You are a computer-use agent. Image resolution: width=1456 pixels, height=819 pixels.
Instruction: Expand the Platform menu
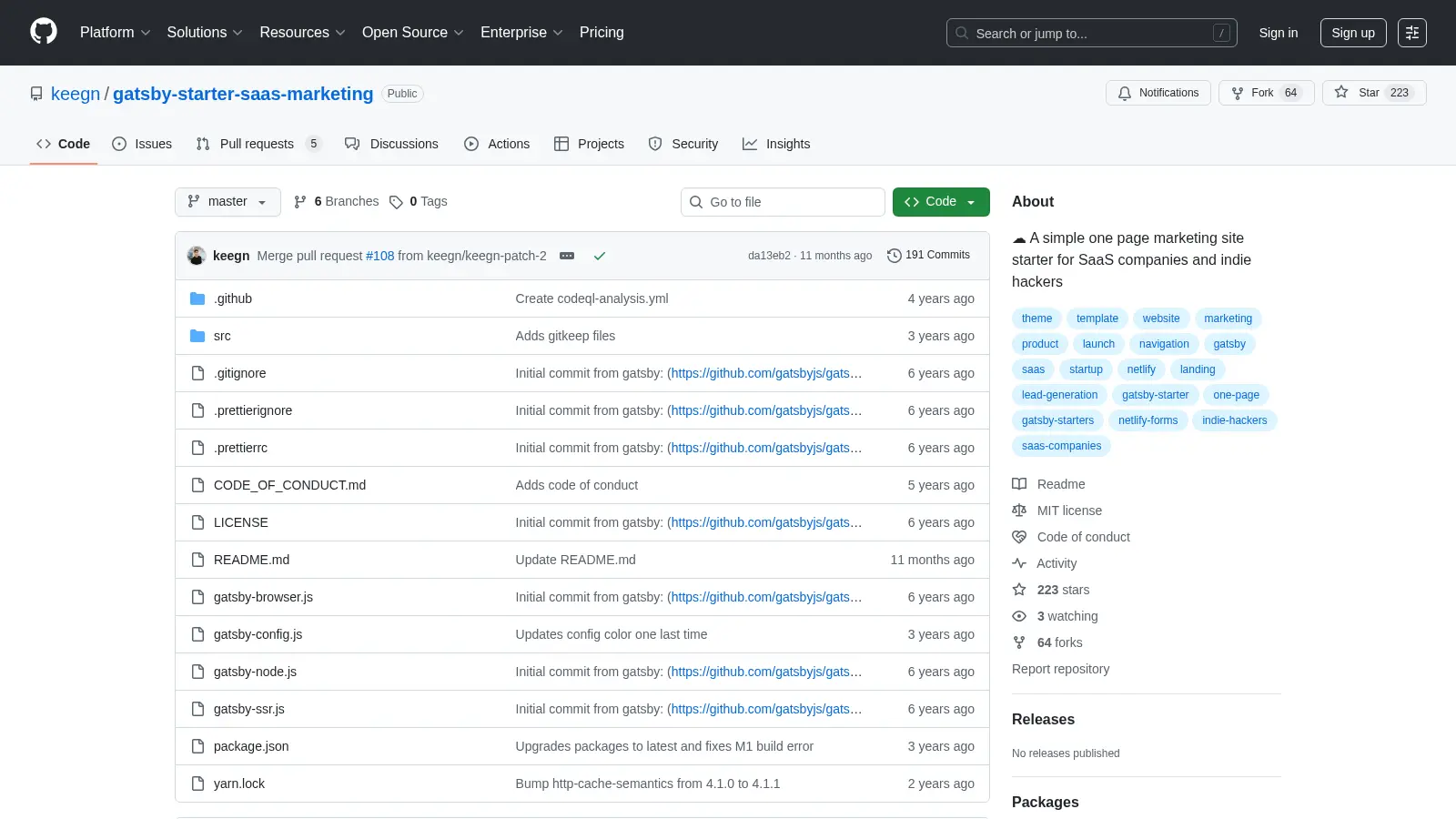coord(116,33)
